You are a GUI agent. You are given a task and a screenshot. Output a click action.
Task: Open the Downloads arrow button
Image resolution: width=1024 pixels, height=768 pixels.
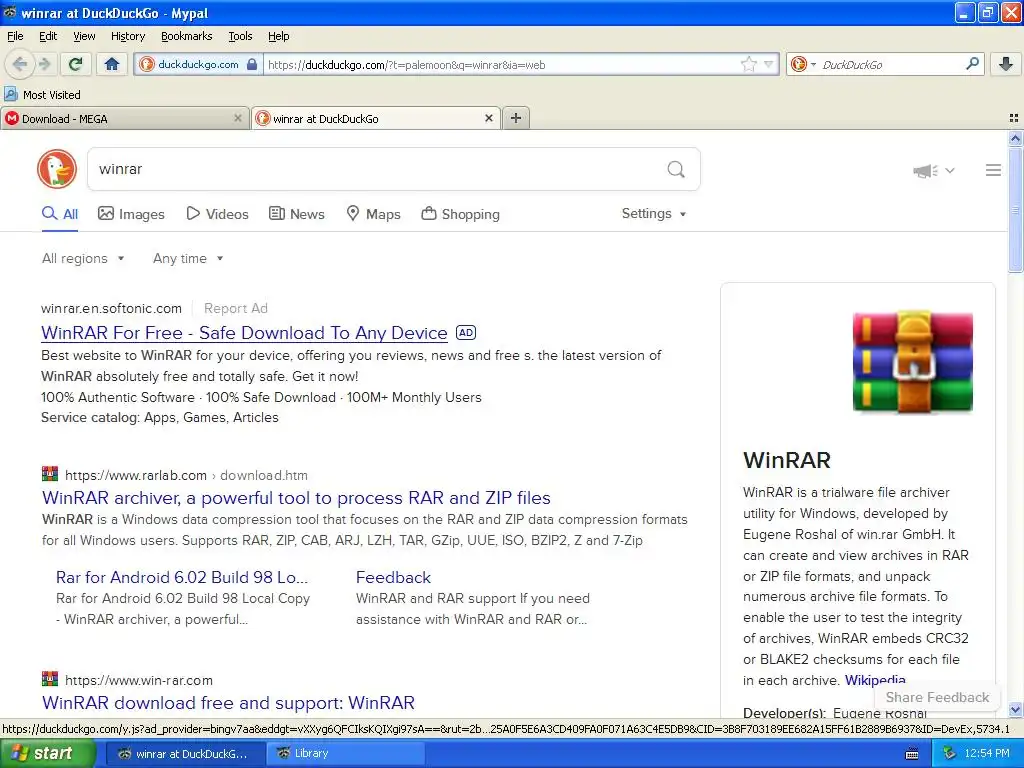tap(1006, 64)
